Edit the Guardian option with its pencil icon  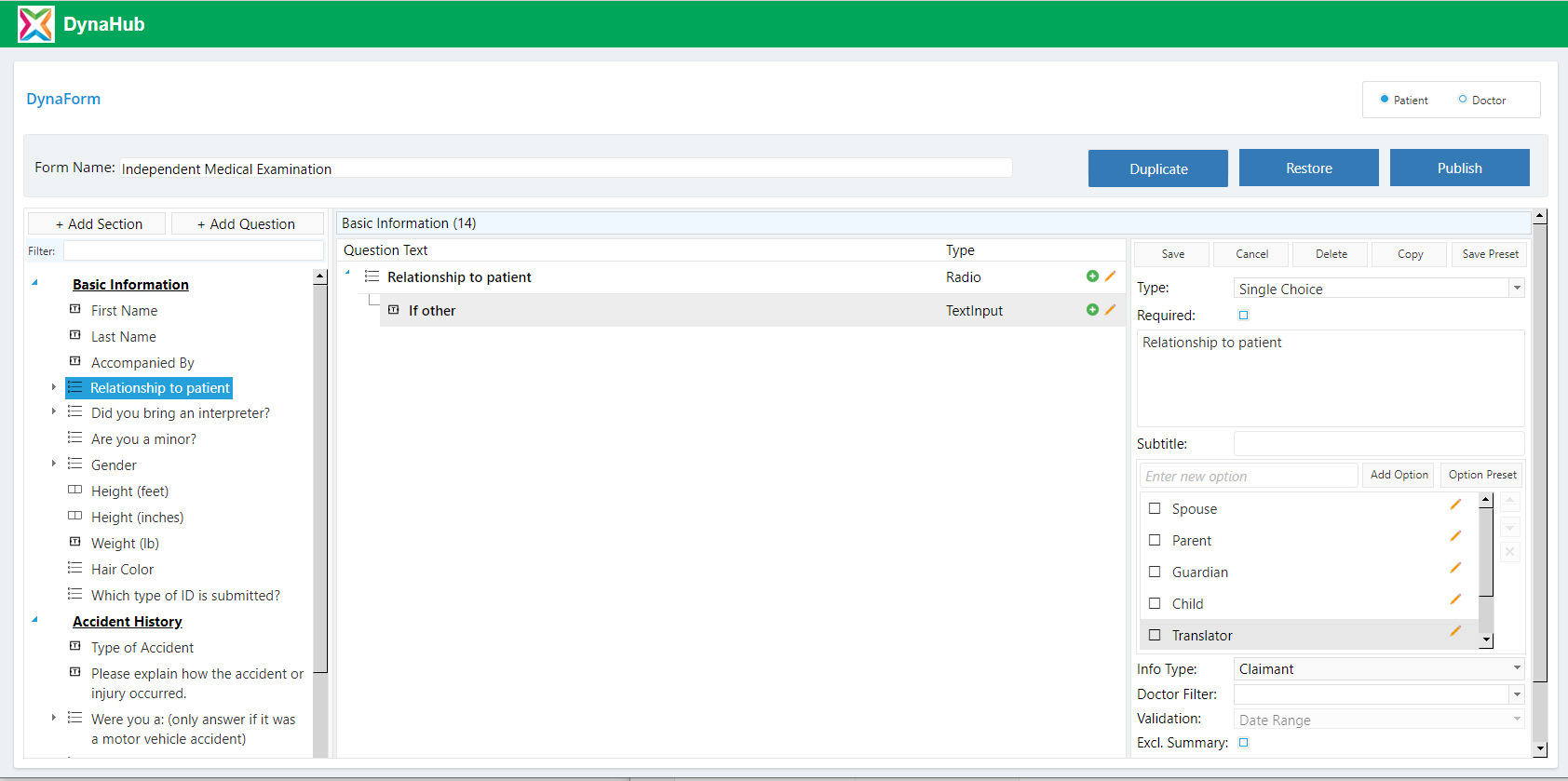point(1455,568)
